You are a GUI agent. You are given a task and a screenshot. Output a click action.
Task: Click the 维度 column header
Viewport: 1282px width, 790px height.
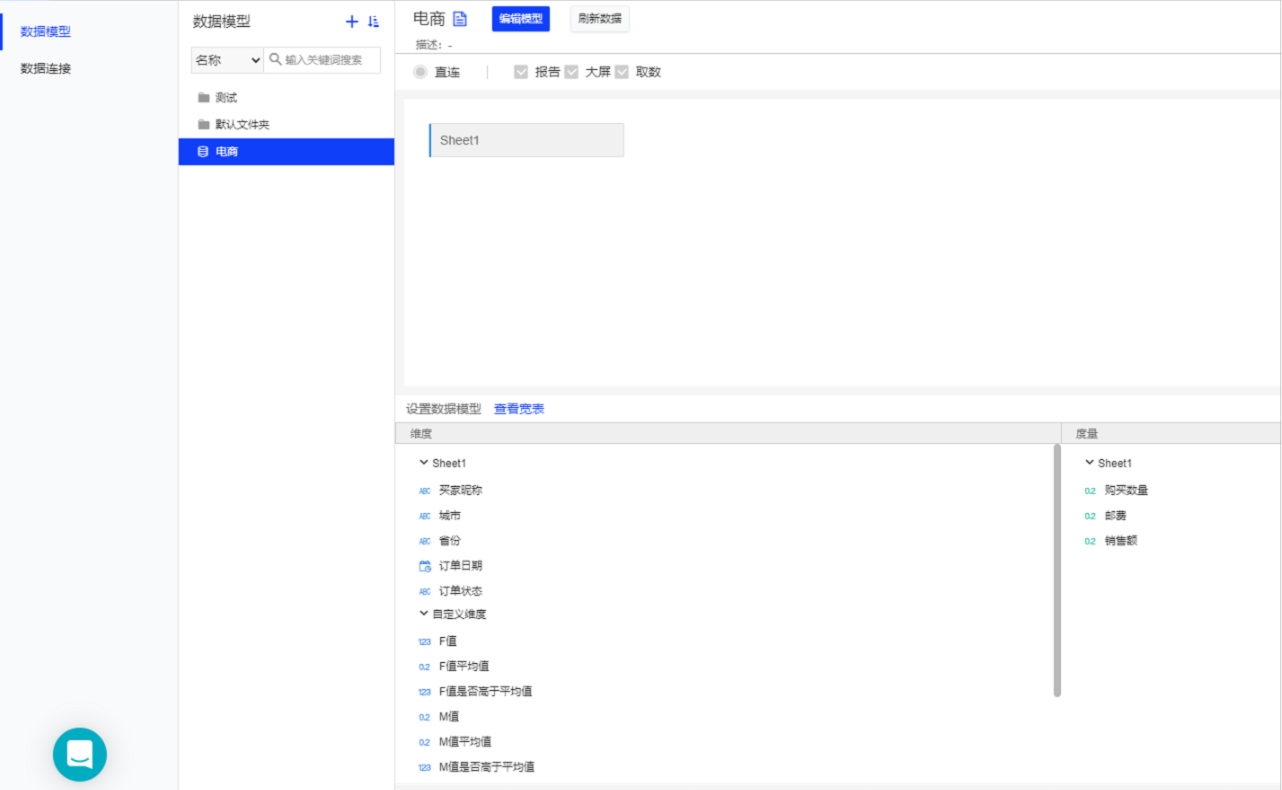pyautogui.click(x=728, y=433)
